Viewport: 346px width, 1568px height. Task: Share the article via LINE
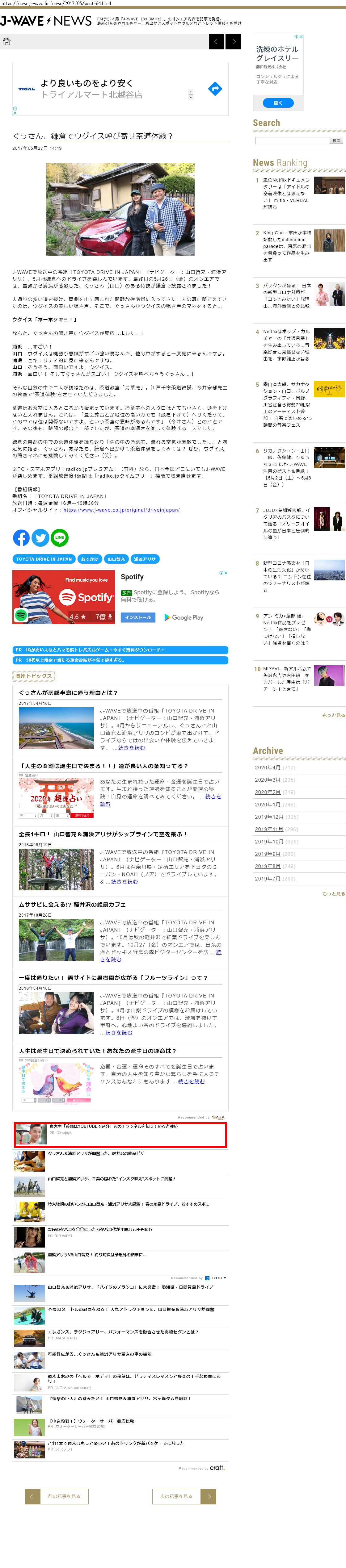pos(59,537)
